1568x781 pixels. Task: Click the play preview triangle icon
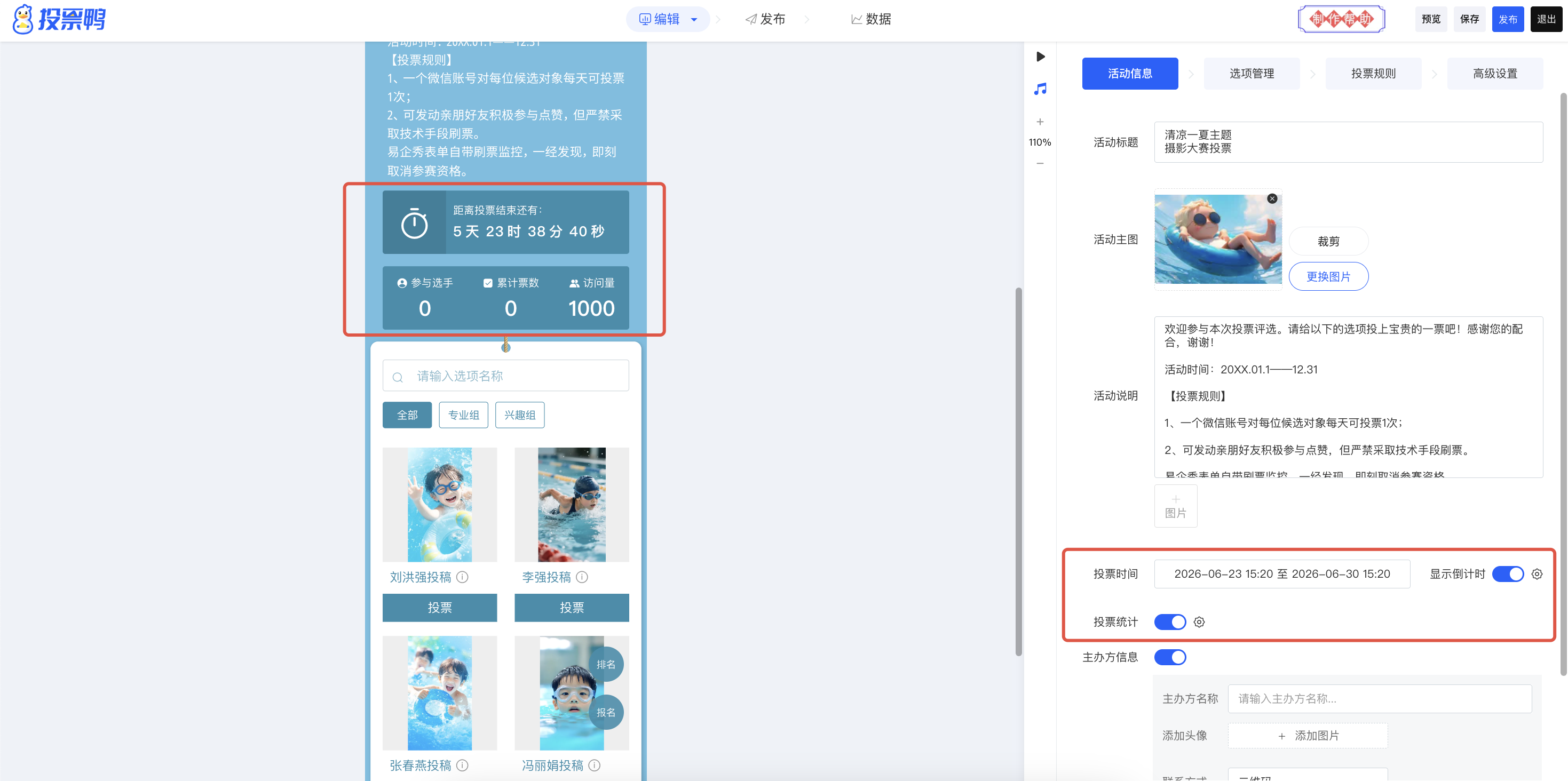point(1040,57)
